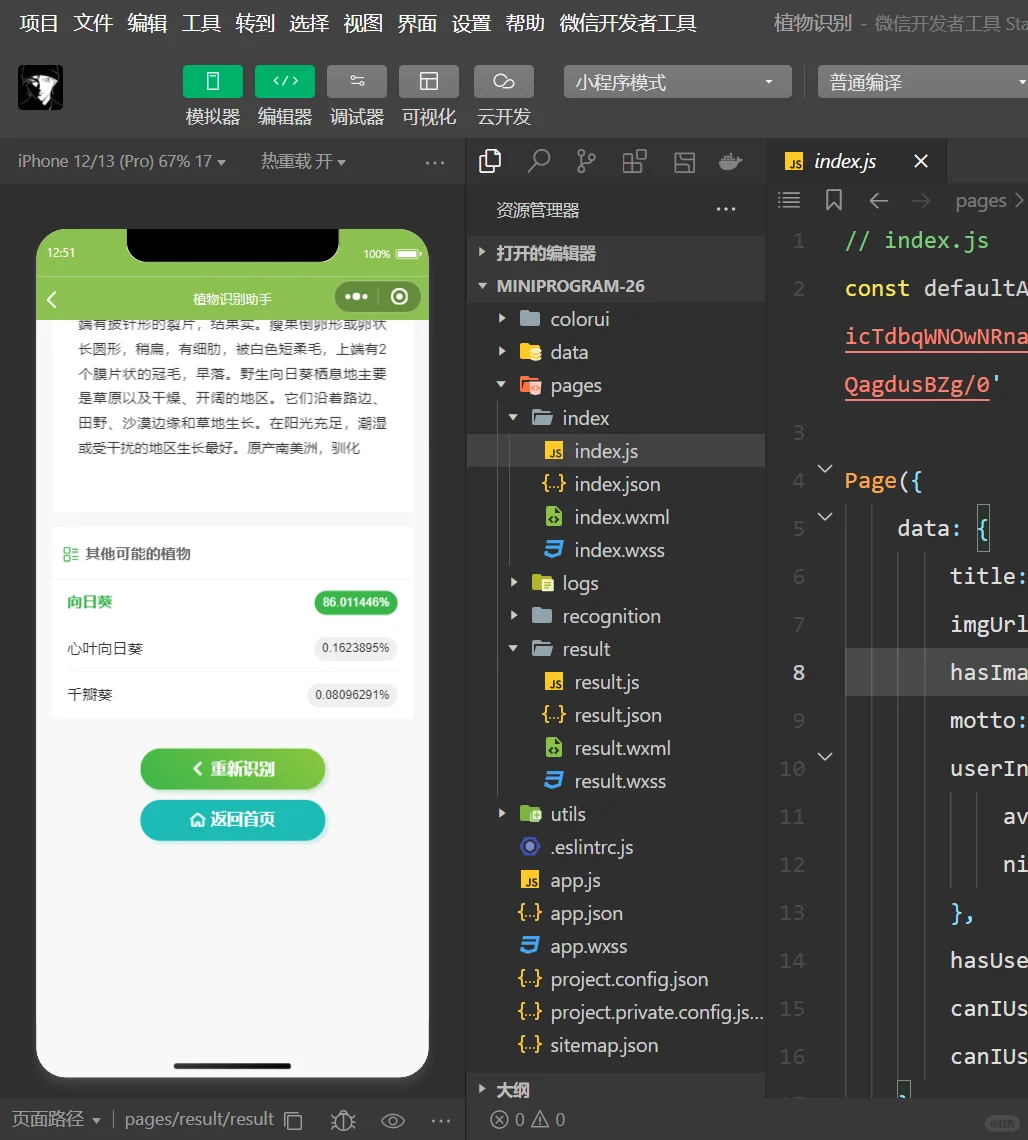Tap the 重新识别 button in simulator
1028x1140 pixels.
pyautogui.click(x=233, y=768)
